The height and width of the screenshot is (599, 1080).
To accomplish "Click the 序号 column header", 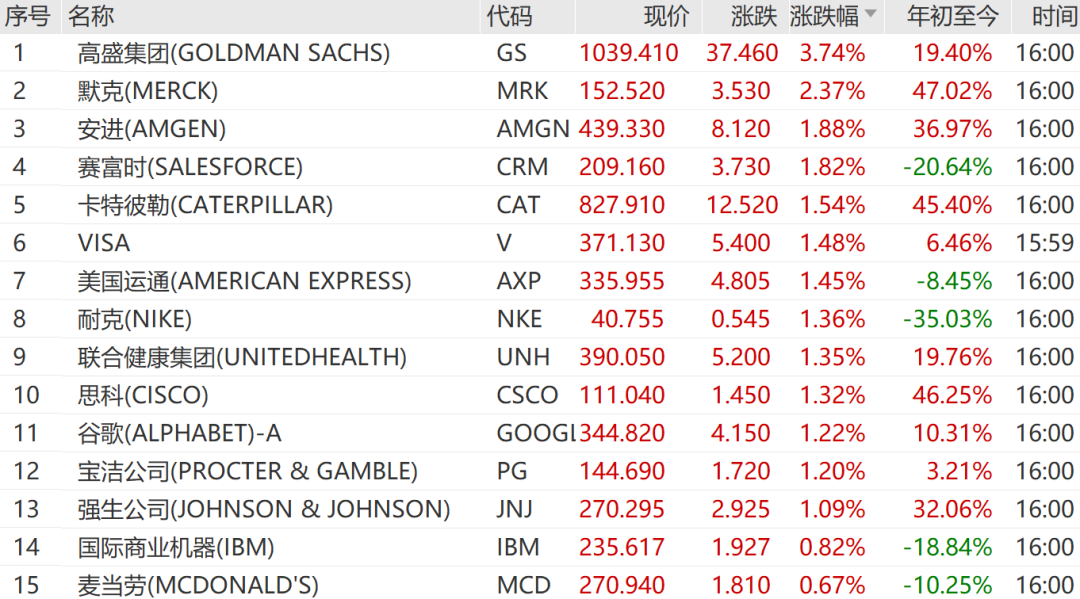I will pos(28,17).
